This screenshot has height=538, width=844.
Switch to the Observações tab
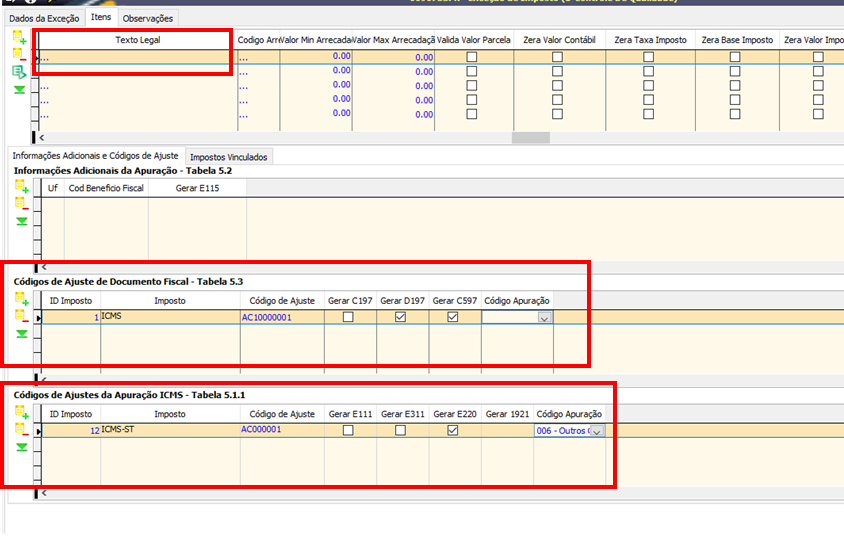click(148, 18)
